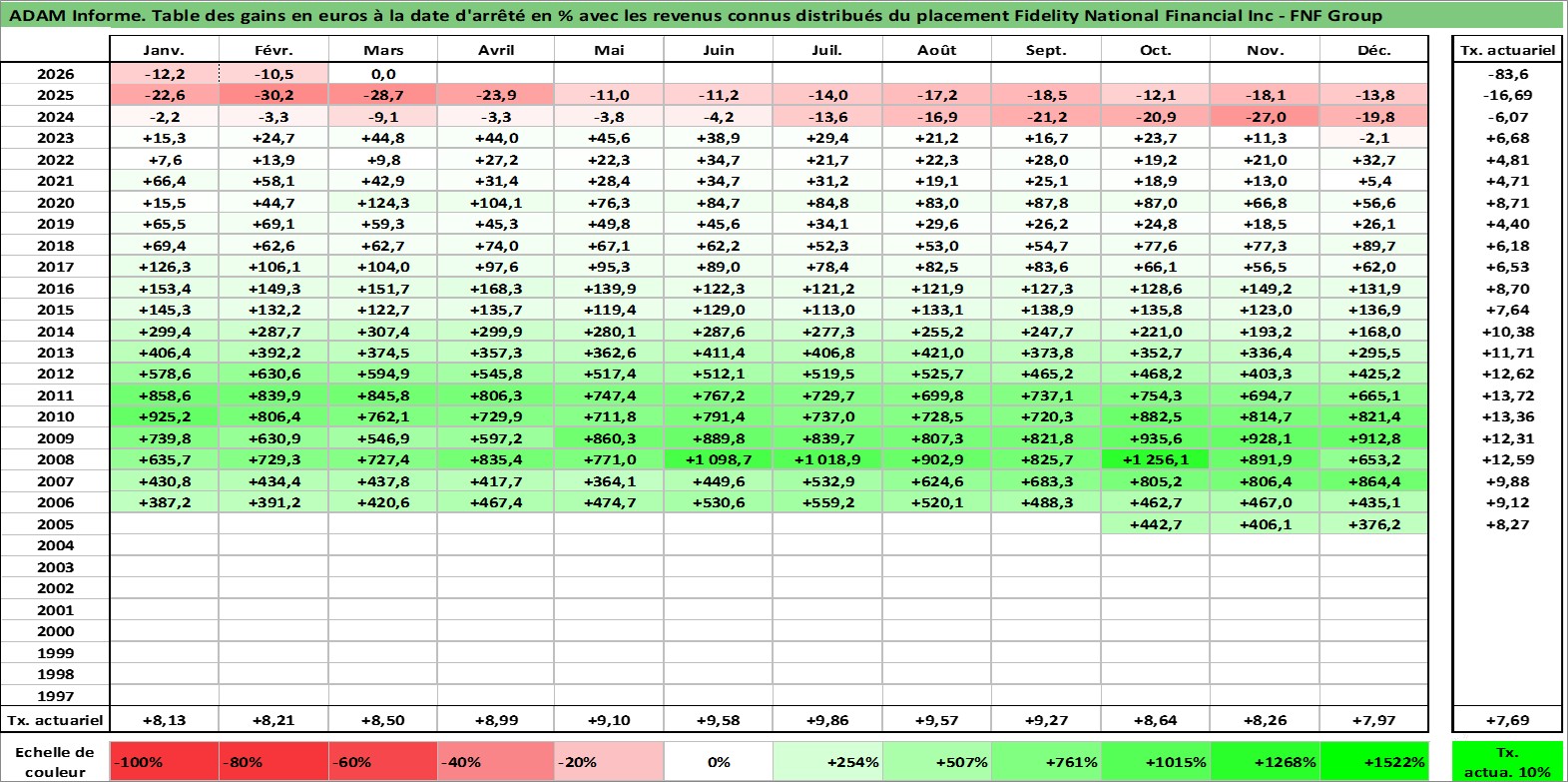Select cell with value +630,6
1568x782 pixels.
[273, 374]
